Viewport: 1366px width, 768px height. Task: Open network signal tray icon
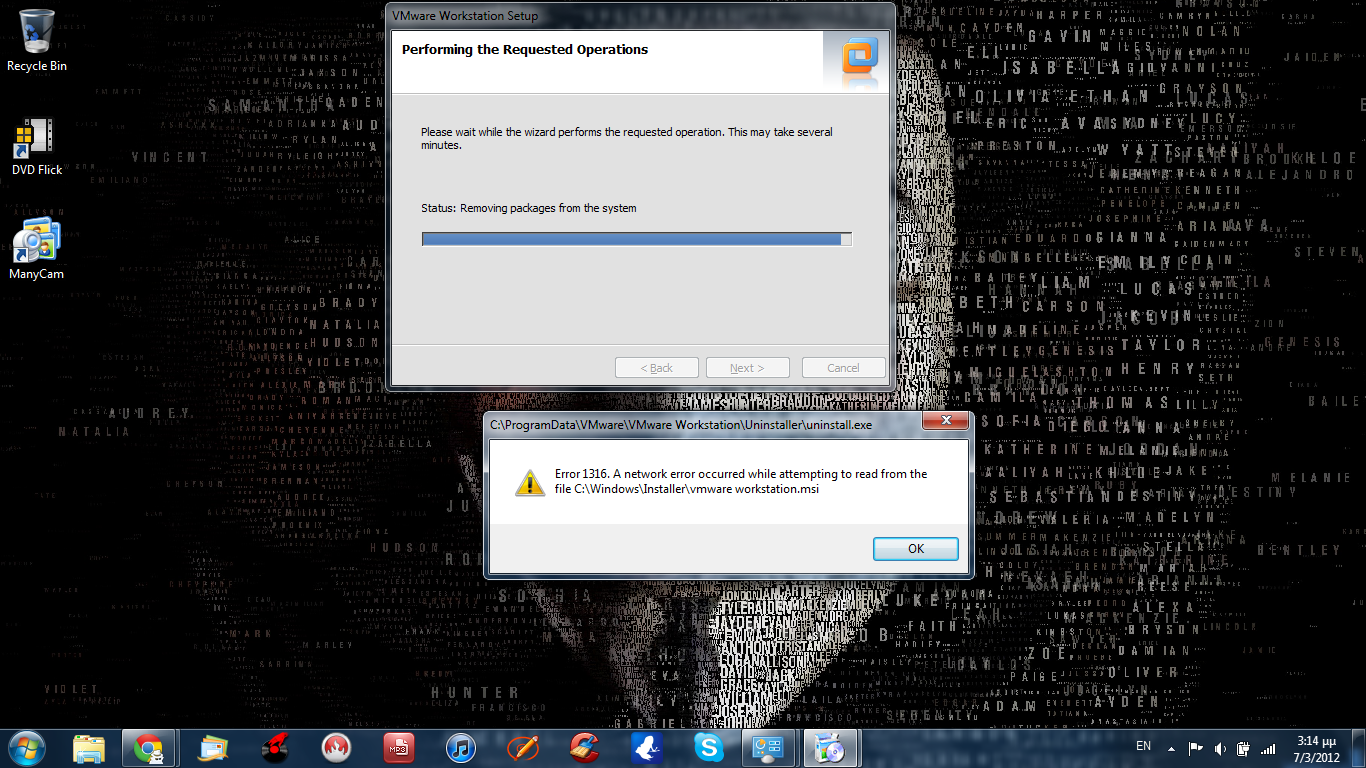pos(1268,748)
